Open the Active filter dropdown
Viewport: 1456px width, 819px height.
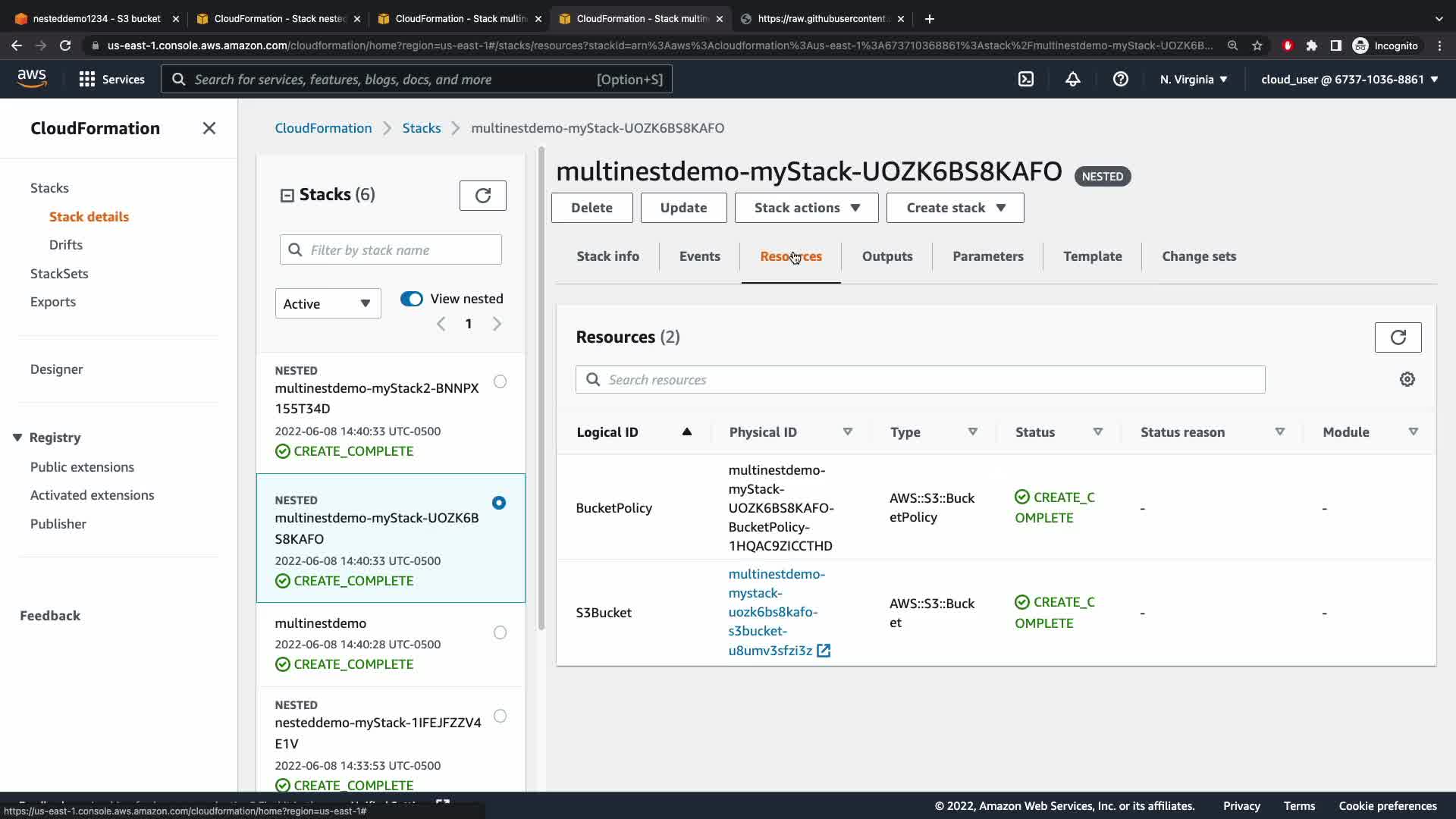tap(328, 303)
